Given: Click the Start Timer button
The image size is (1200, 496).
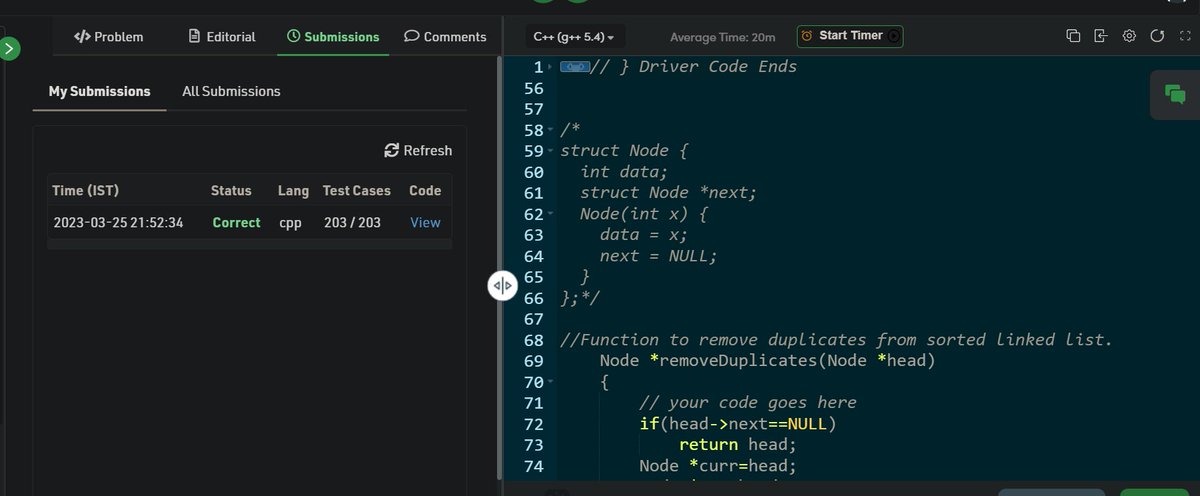Looking at the screenshot, I should click(x=850, y=36).
